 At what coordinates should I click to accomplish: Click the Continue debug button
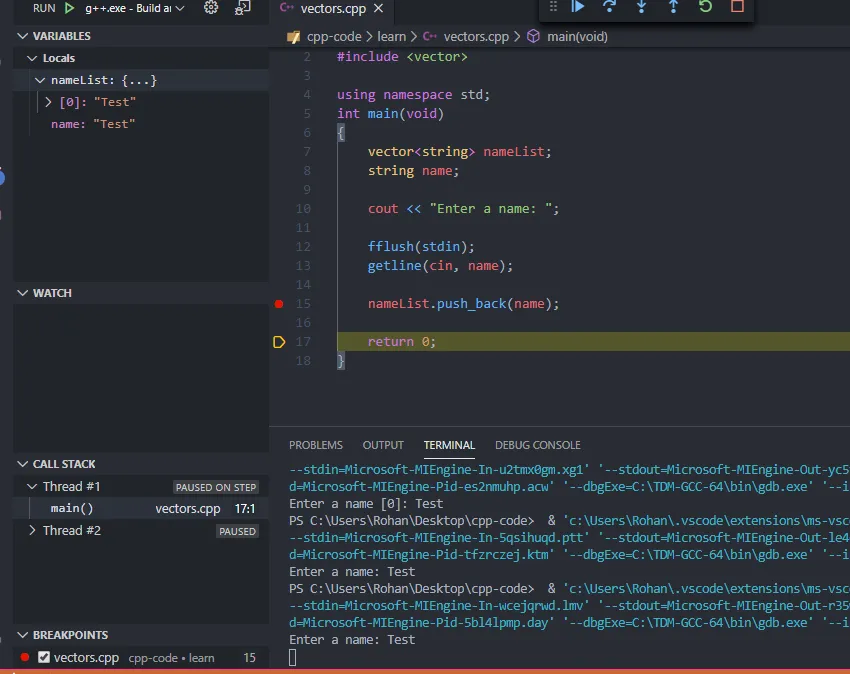coord(578,6)
